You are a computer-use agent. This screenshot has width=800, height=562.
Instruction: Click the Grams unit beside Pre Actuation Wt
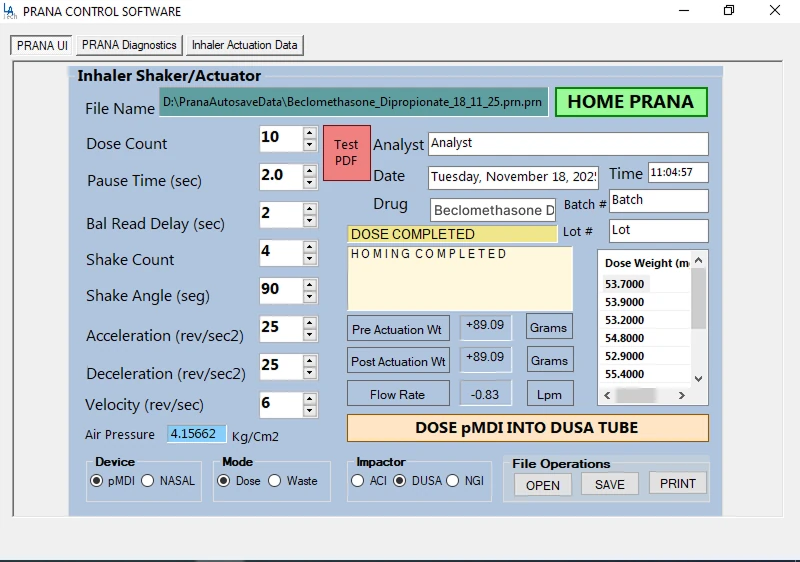tap(549, 327)
